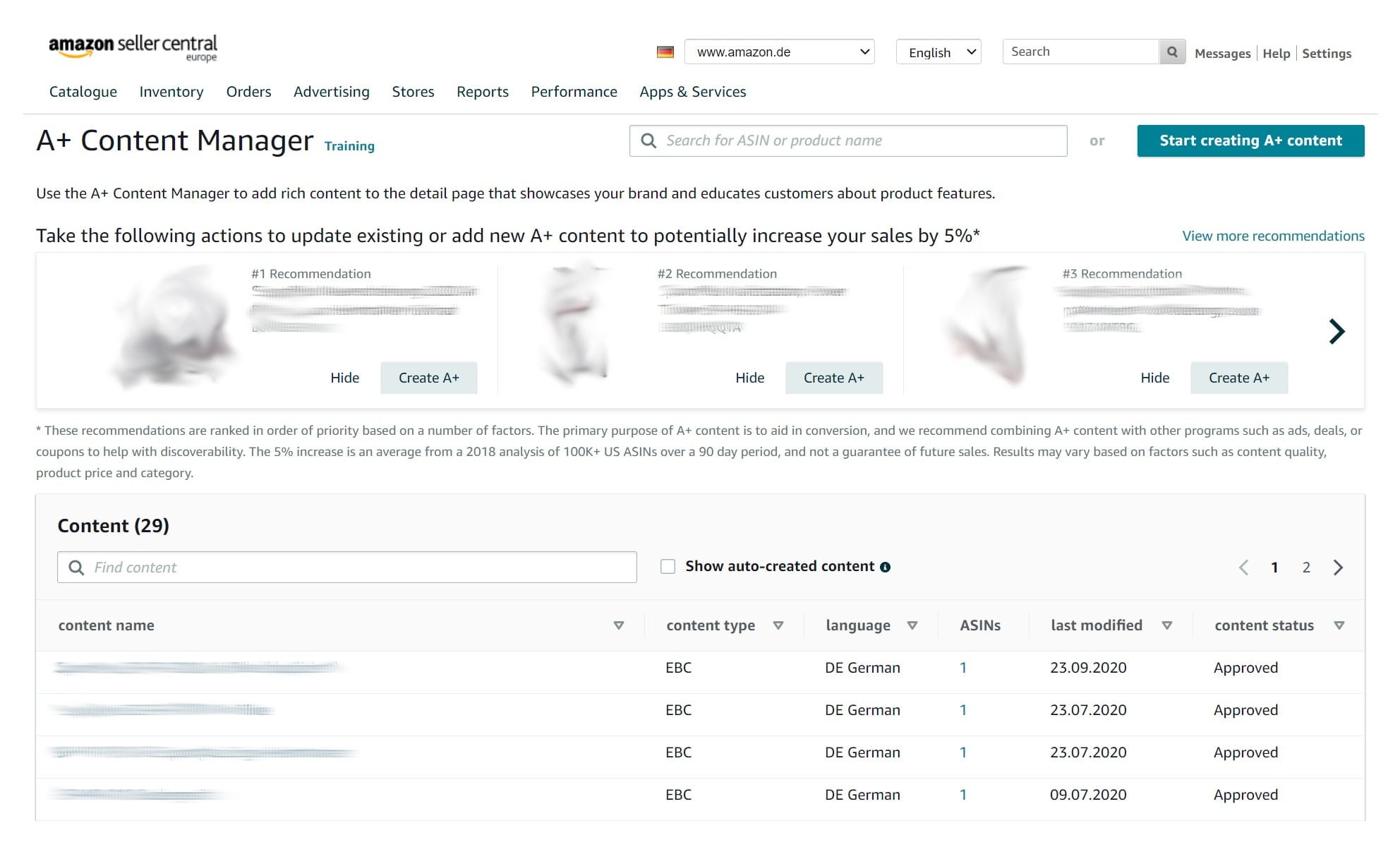Screen dimensions: 1400x852
Task: Click the Training link
Action: [349, 146]
